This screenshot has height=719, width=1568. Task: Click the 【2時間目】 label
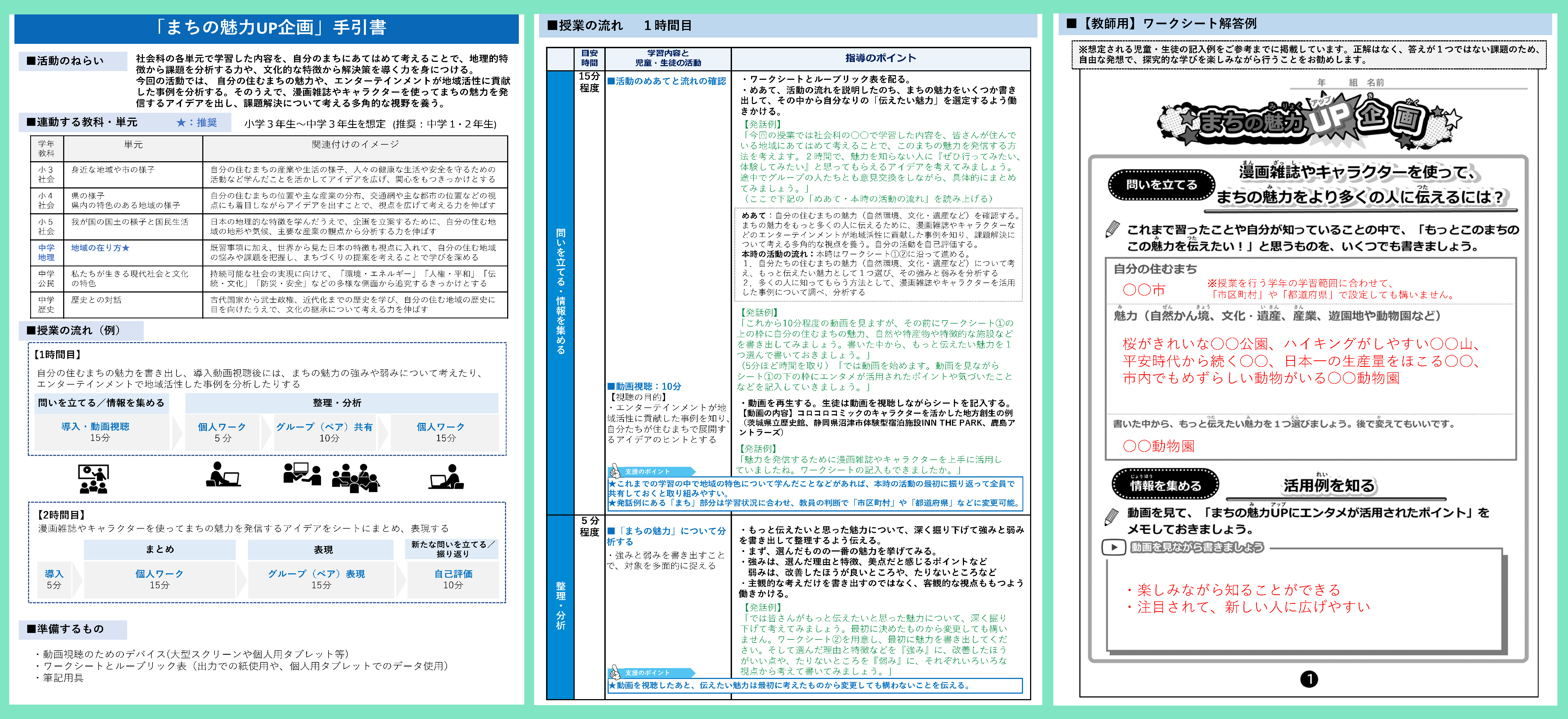61,515
